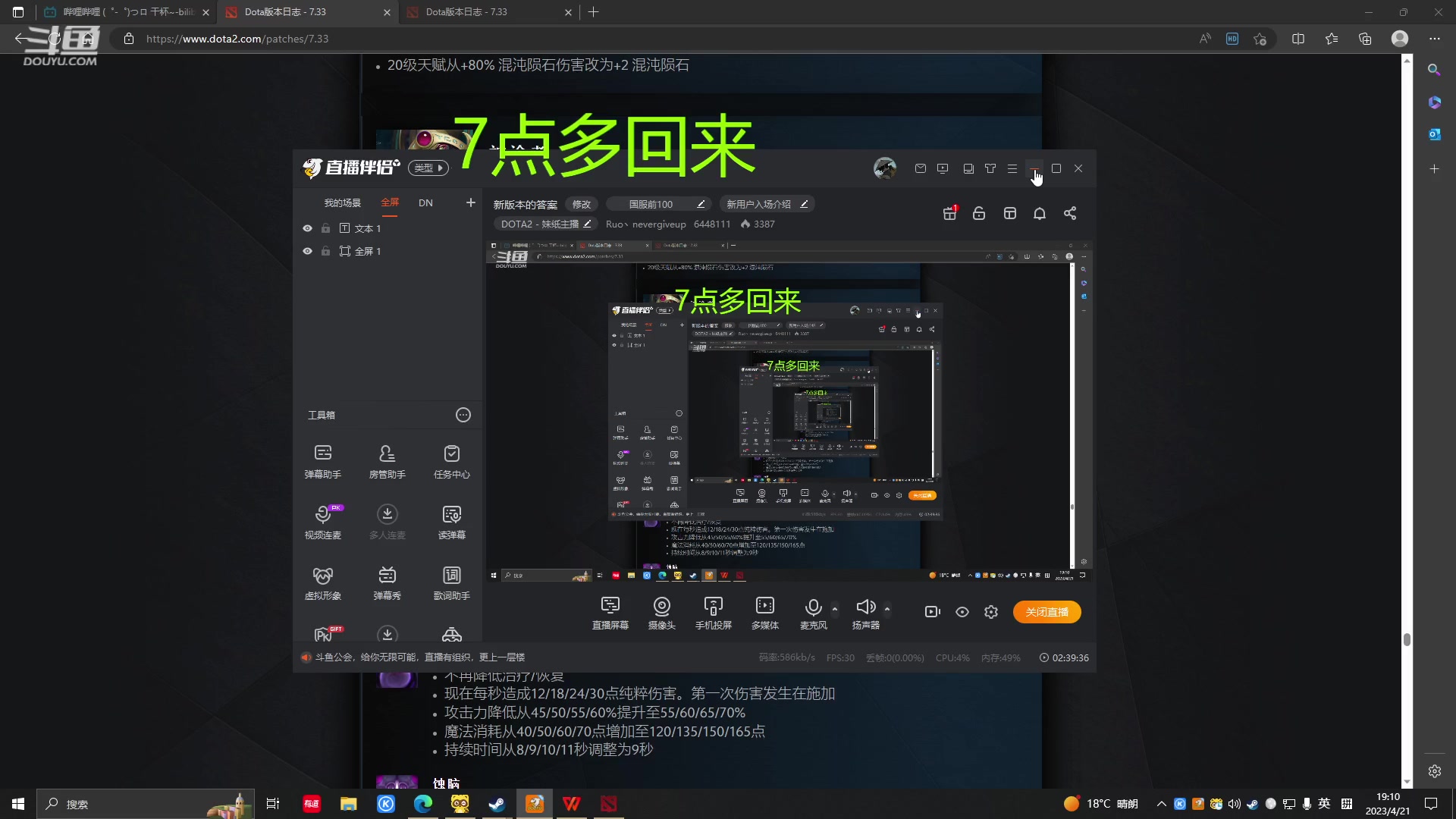Open the mail inbox icon in 直播伴侣 title bar
This screenshot has width=1456, height=819.
click(921, 168)
